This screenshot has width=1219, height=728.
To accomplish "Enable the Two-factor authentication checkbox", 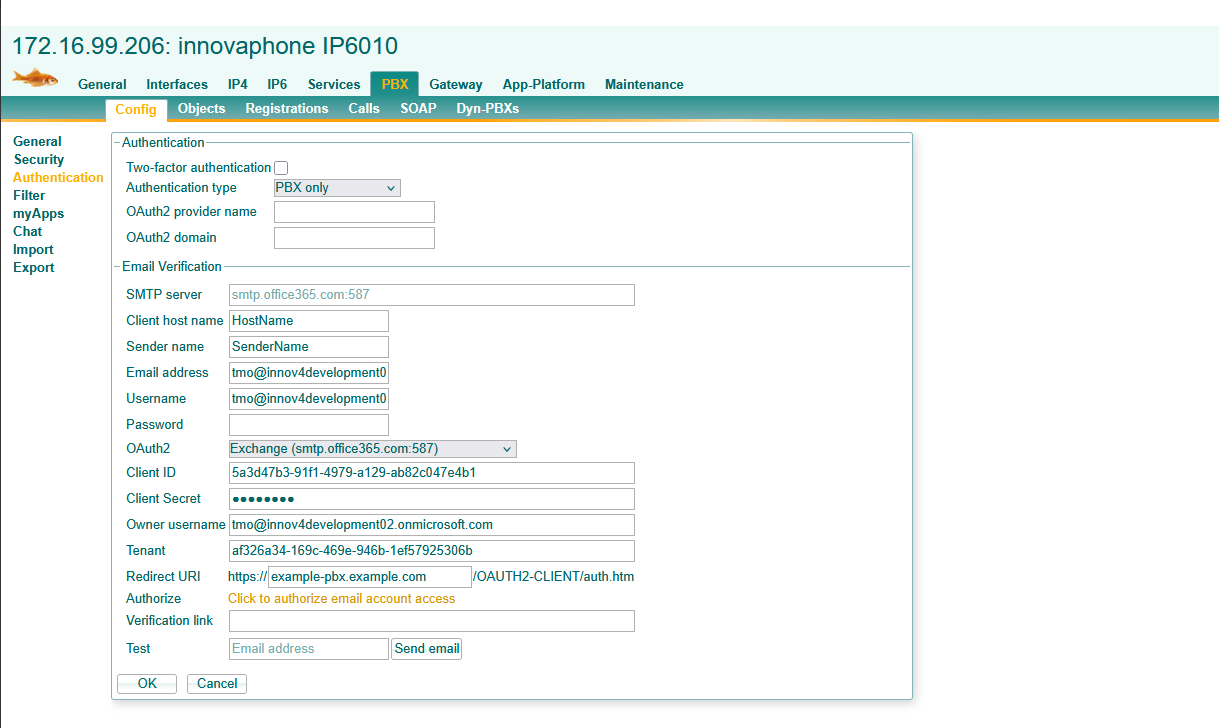I will click(x=281, y=168).
